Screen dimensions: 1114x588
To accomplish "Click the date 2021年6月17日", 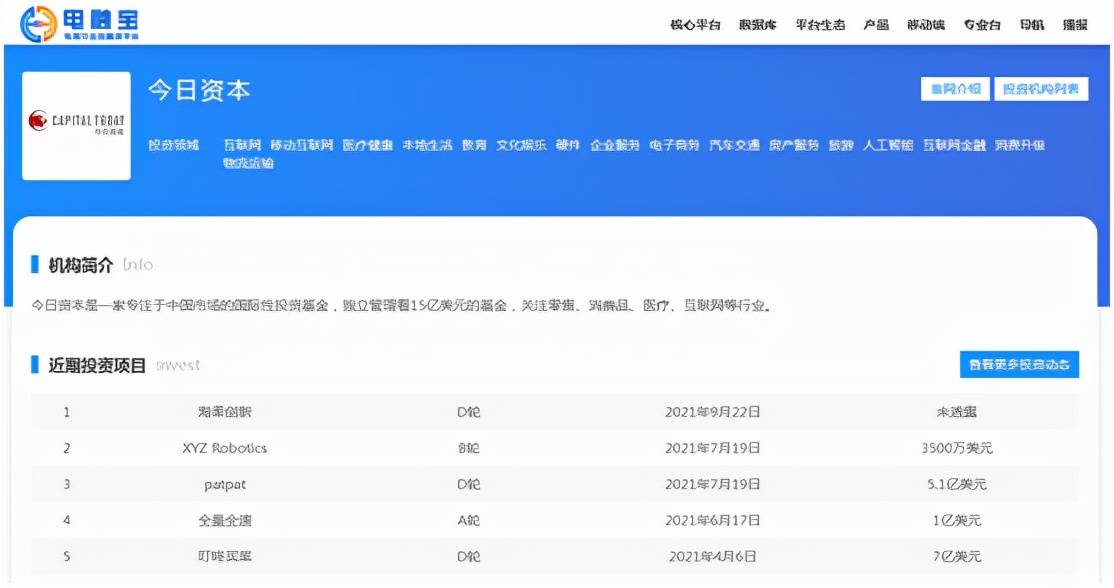I will tap(713, 521).
